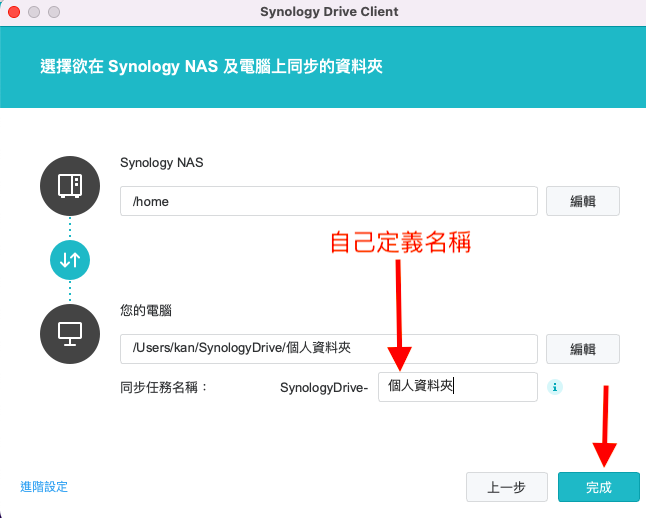646x518 pixels.
Task: Click the info icon beside the task name
Action: coord(555,387)
